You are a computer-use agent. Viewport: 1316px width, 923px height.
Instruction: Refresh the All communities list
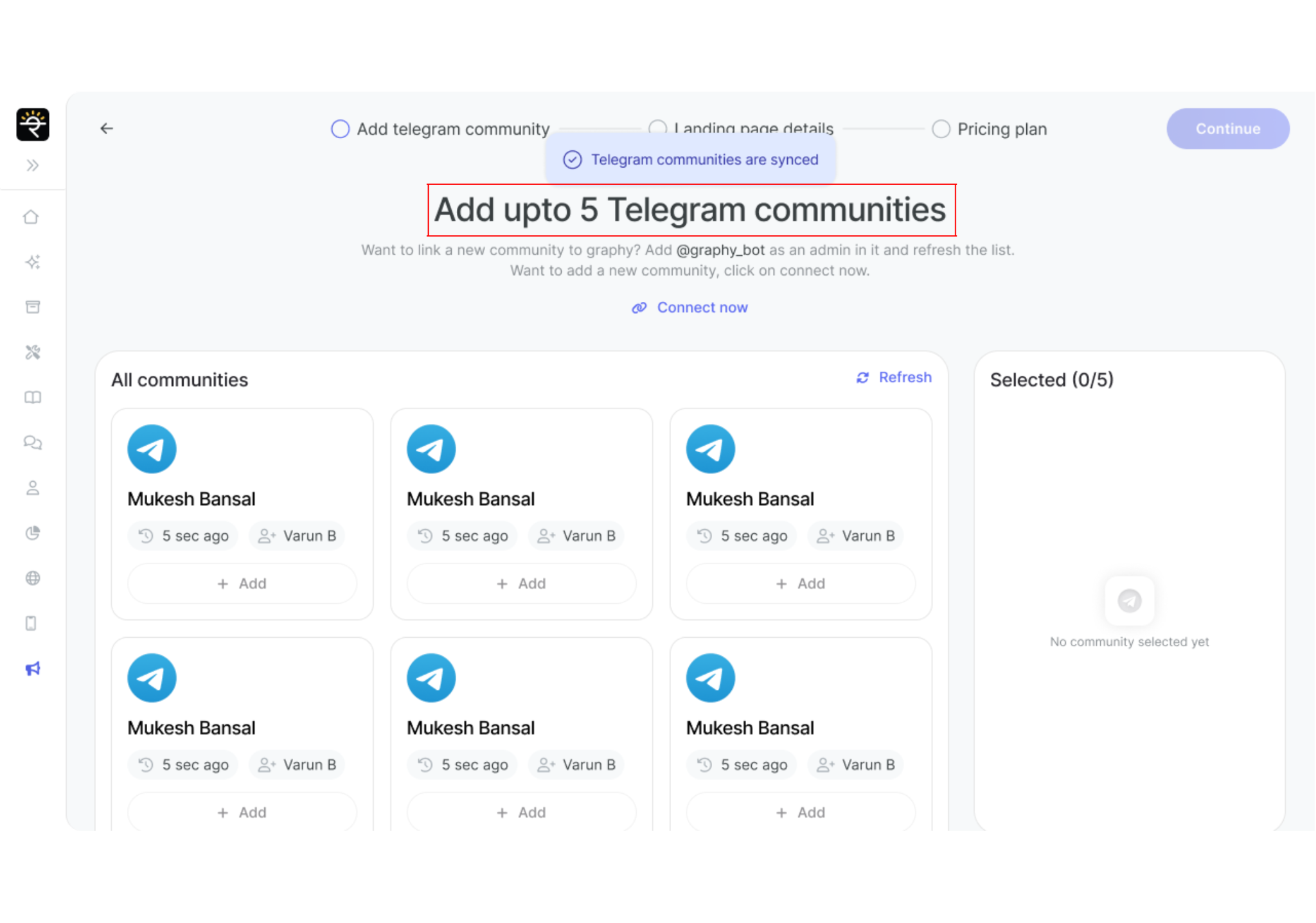[x=894, y=378]
